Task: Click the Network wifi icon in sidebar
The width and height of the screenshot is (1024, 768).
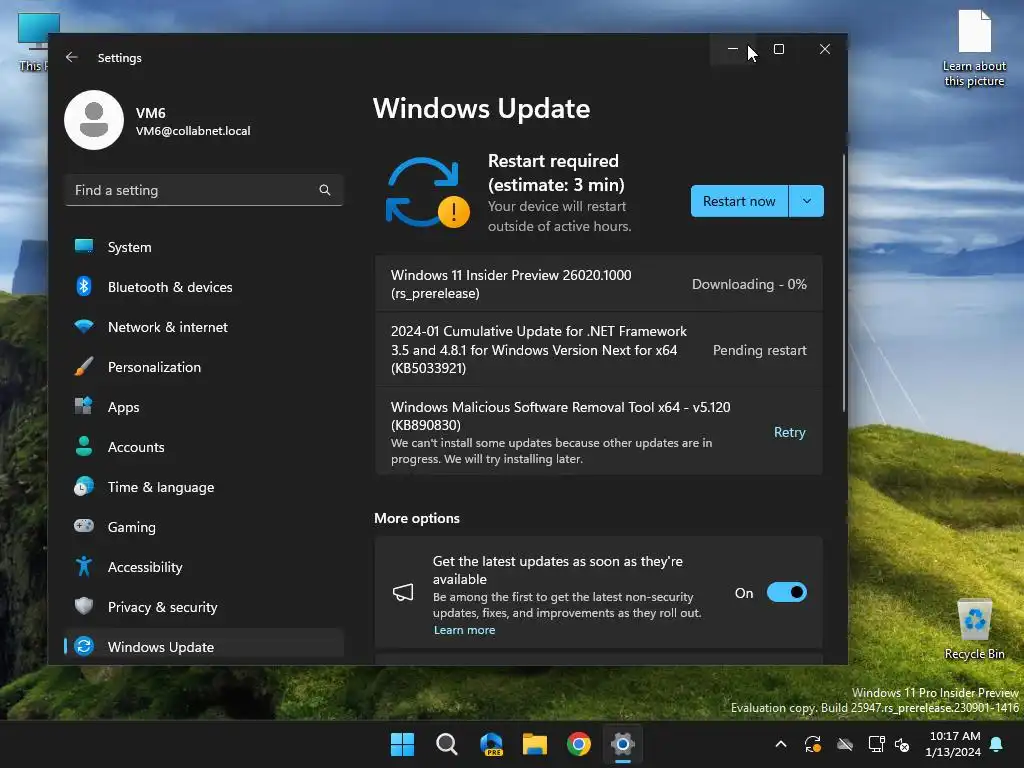Action: click(x=84, y=327)
